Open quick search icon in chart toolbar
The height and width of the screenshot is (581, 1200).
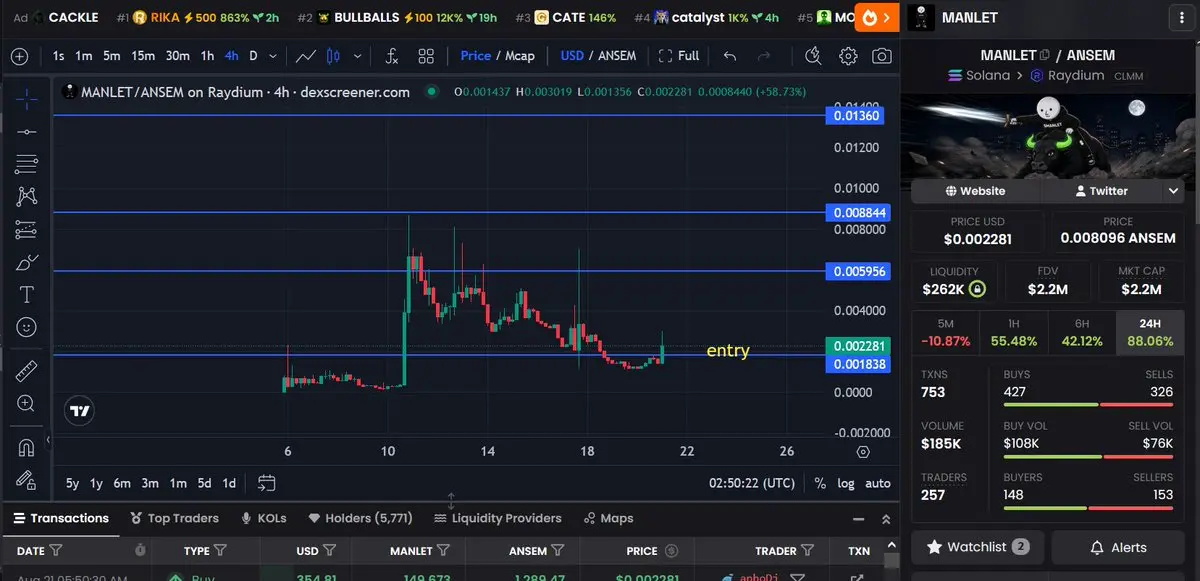point(814,56)
